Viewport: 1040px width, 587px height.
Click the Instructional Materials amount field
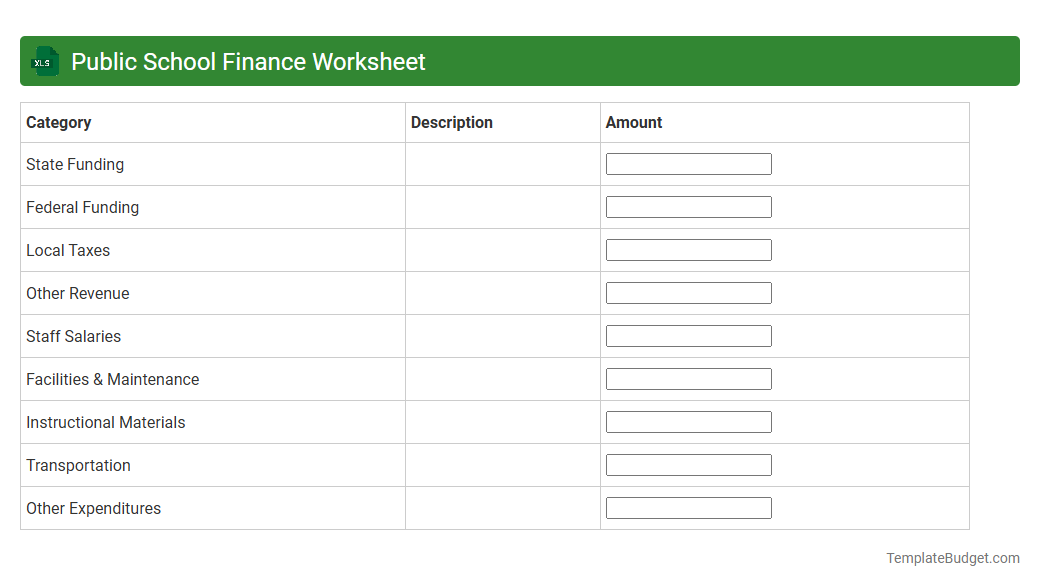click(x=688, y=421)
